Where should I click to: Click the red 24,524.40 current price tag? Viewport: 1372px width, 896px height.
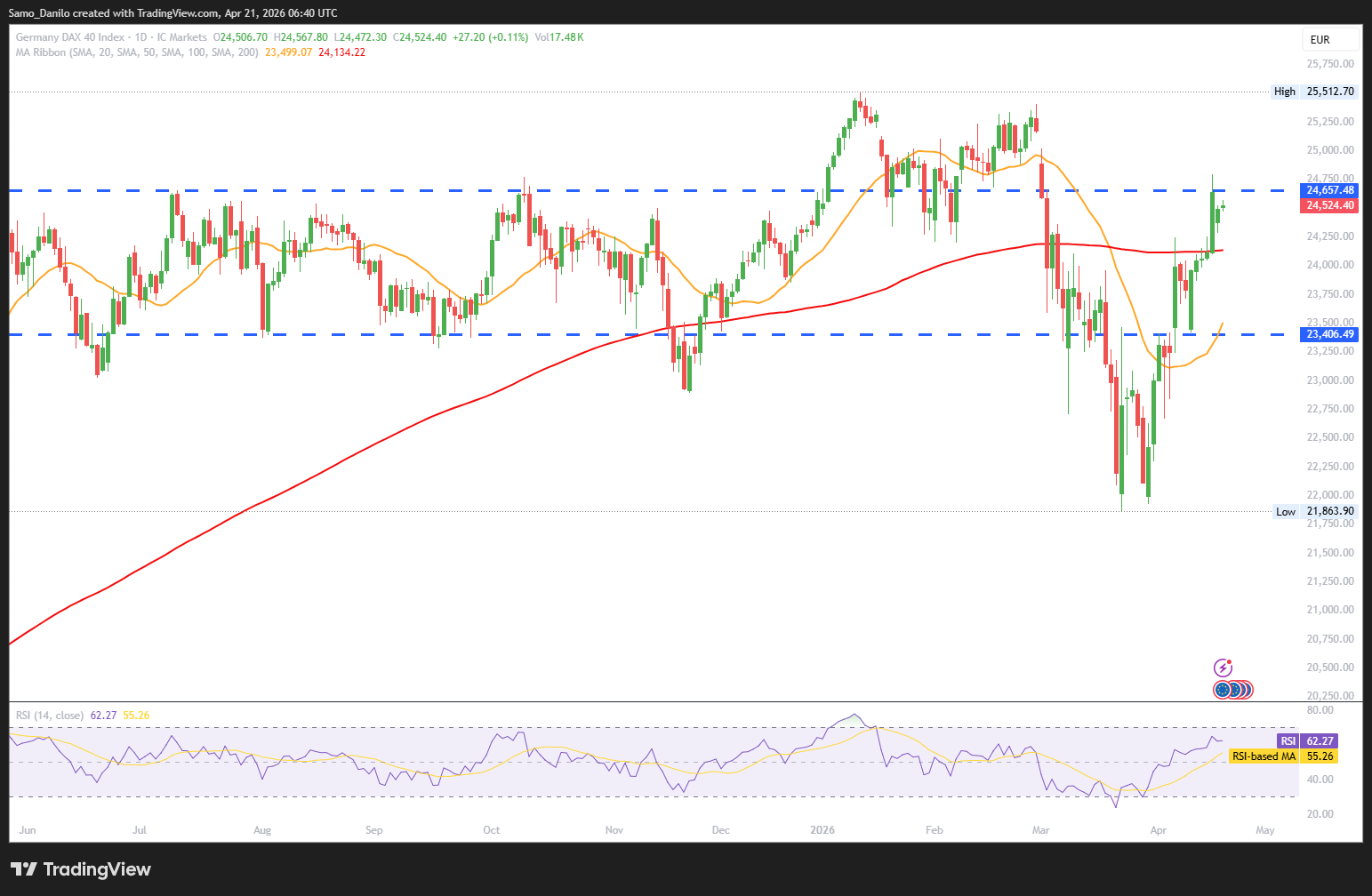click(x=1330, y=205)
